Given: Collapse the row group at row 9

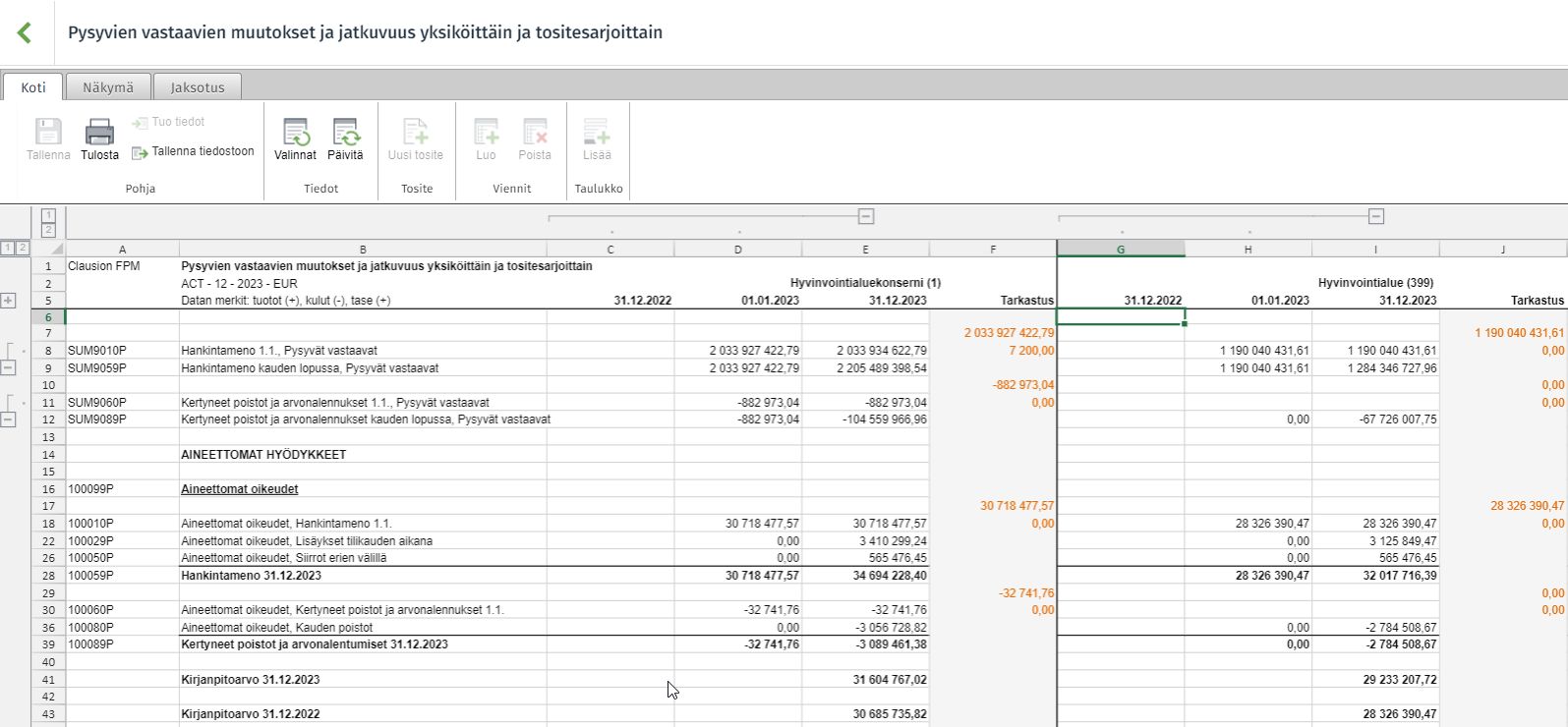Looking at the screenshot, I should [x=8, y=367].
